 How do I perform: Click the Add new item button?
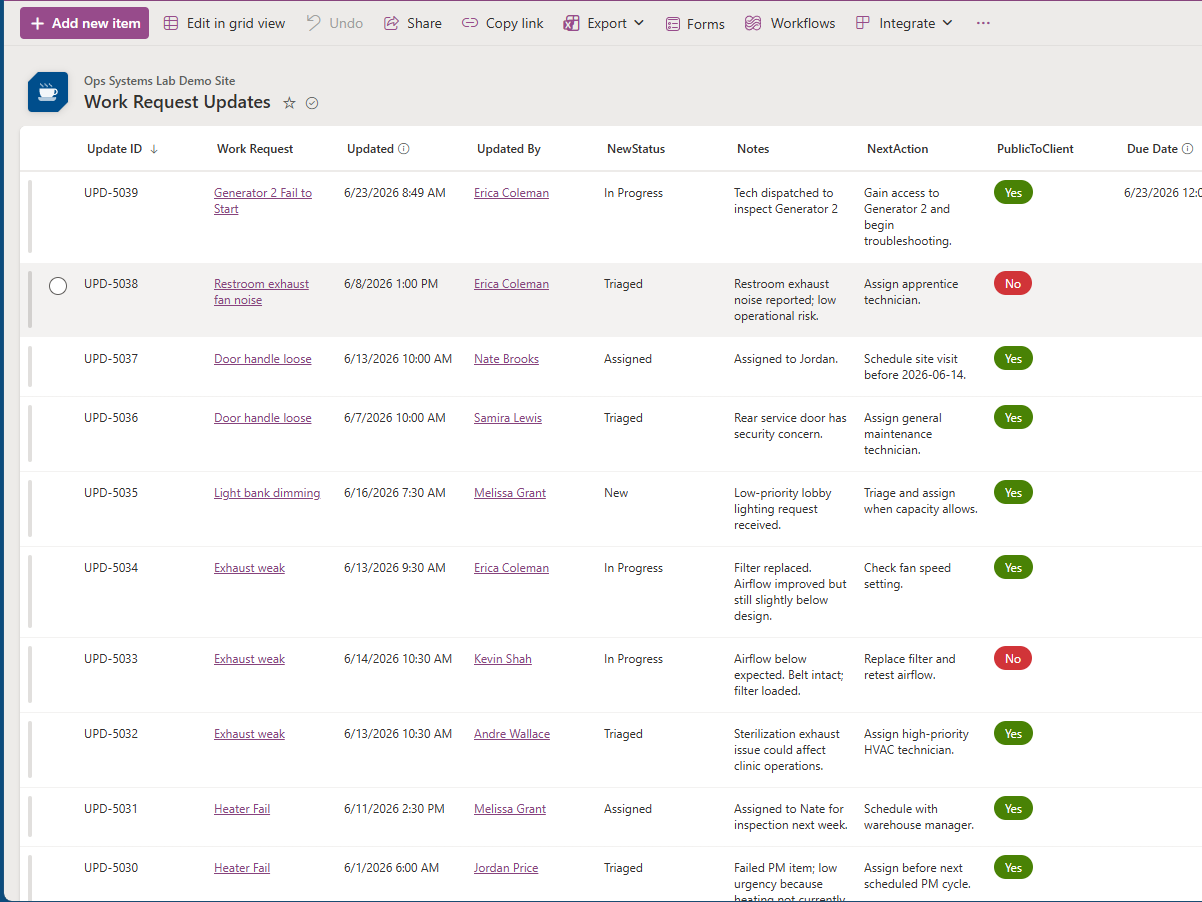pyautogui.click(x=84, y=23)
